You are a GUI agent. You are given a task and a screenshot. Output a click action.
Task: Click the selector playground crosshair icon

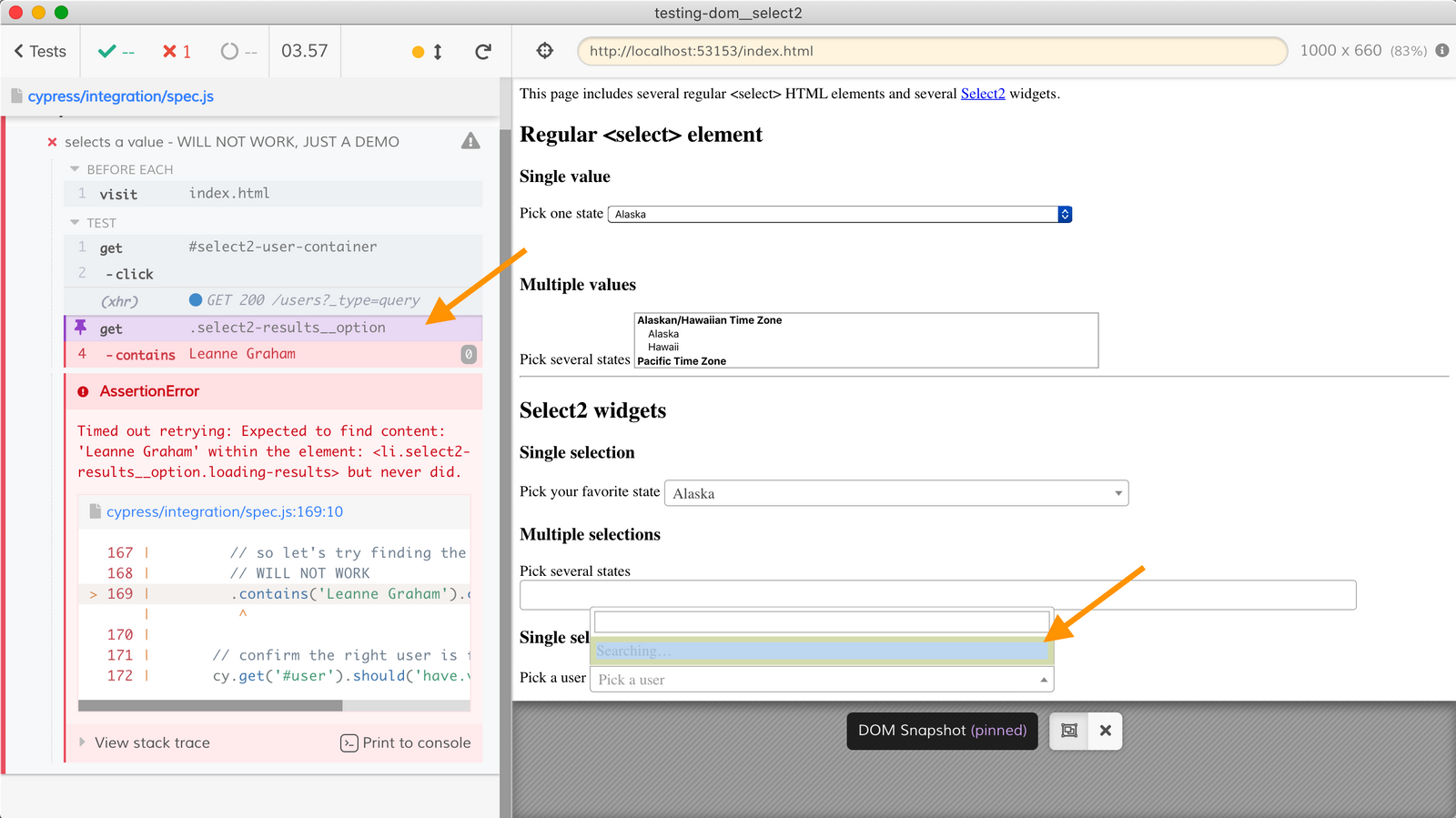point(544,51)
